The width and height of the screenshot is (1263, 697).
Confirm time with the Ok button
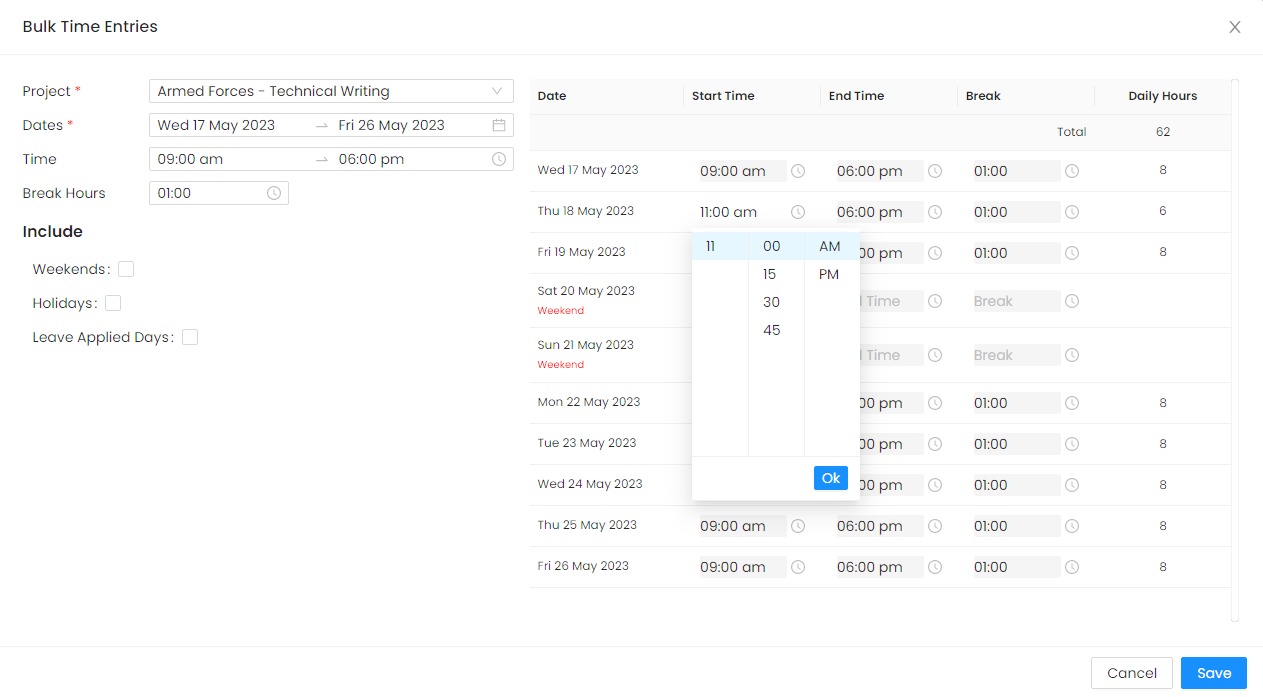(x=830, y=478)
